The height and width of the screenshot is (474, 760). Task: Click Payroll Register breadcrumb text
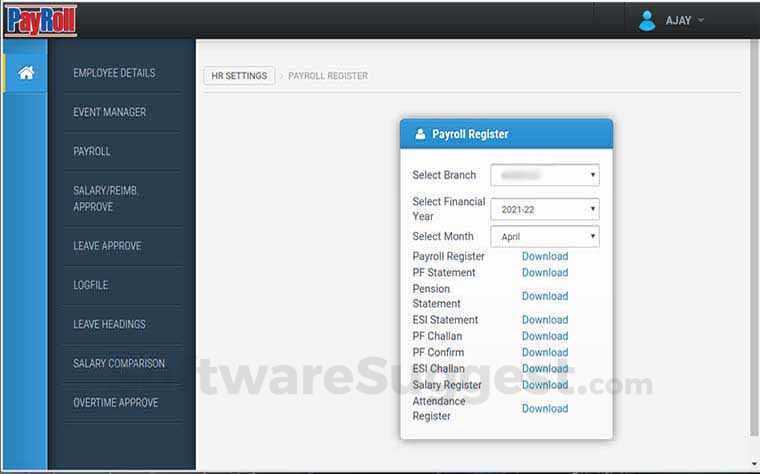point(328,76)
